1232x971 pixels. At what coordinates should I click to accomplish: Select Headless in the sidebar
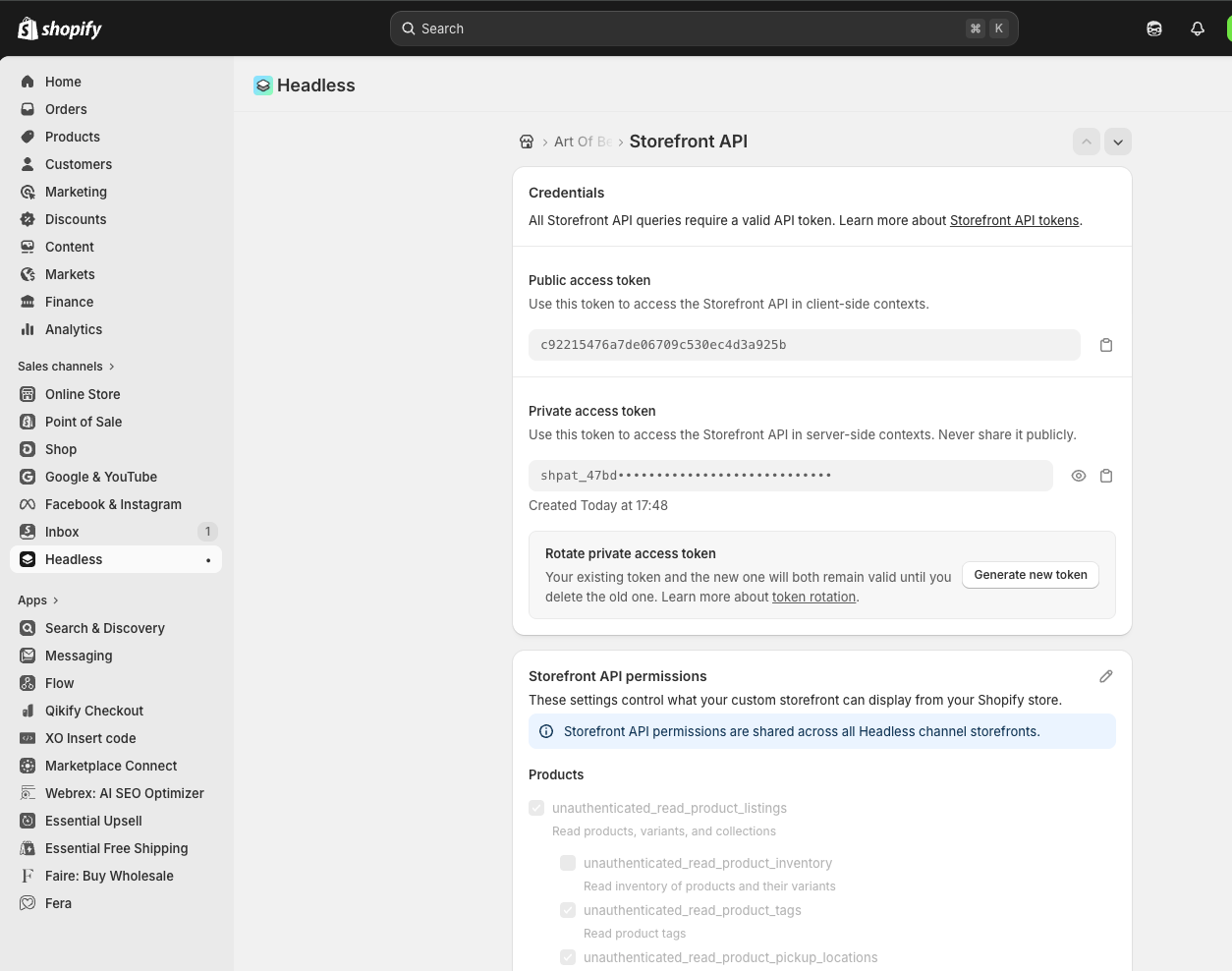coord(116,559)
